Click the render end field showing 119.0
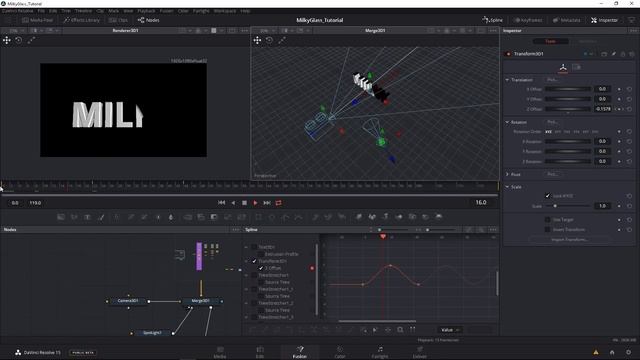The height and width of the screenshot is (360, 640). pos(35,203)
